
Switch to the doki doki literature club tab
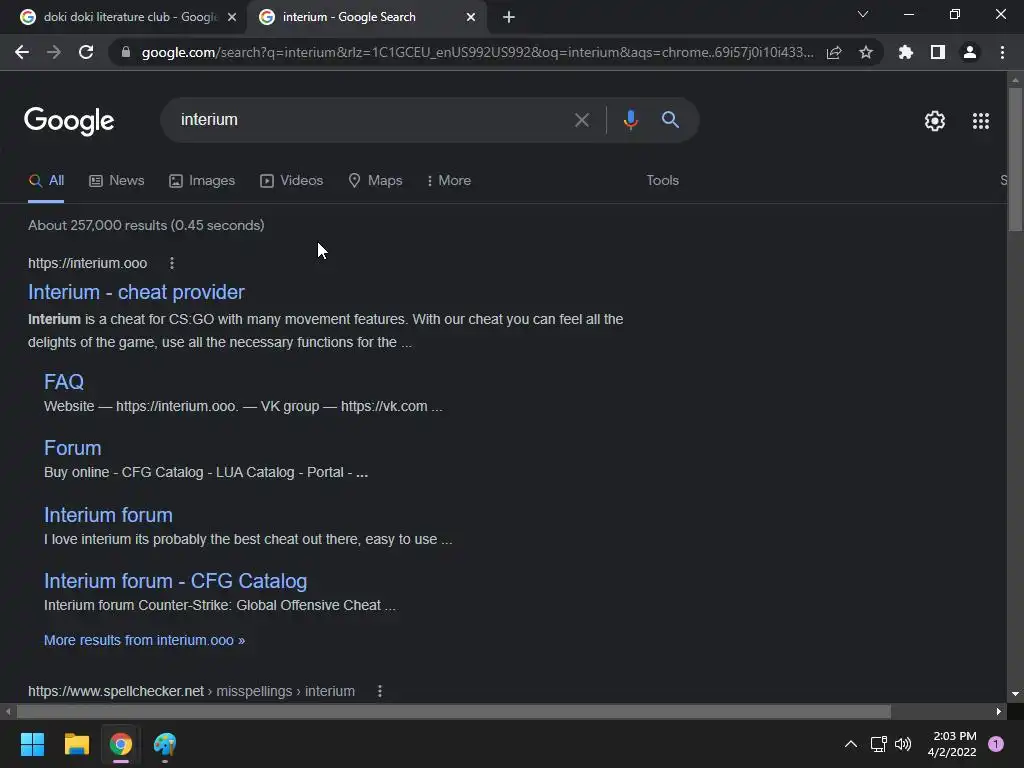pos(121,17)
